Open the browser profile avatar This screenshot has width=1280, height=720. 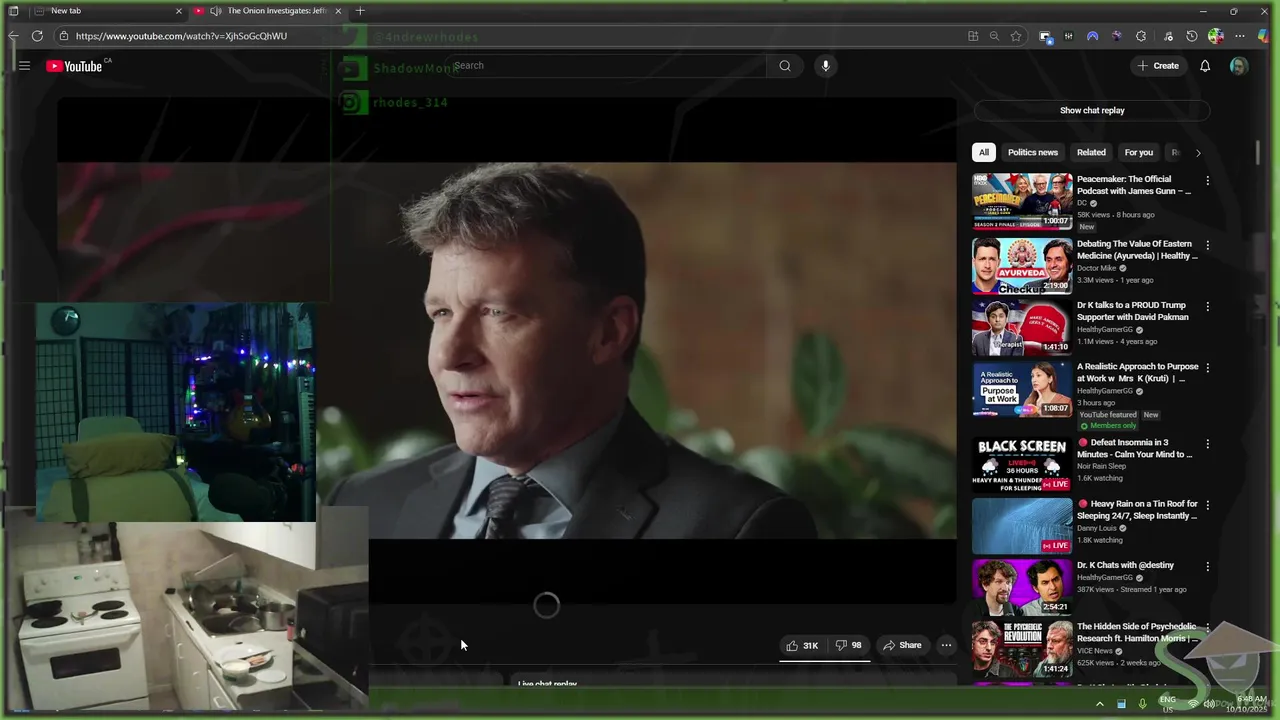click(x=1216, y=36)
